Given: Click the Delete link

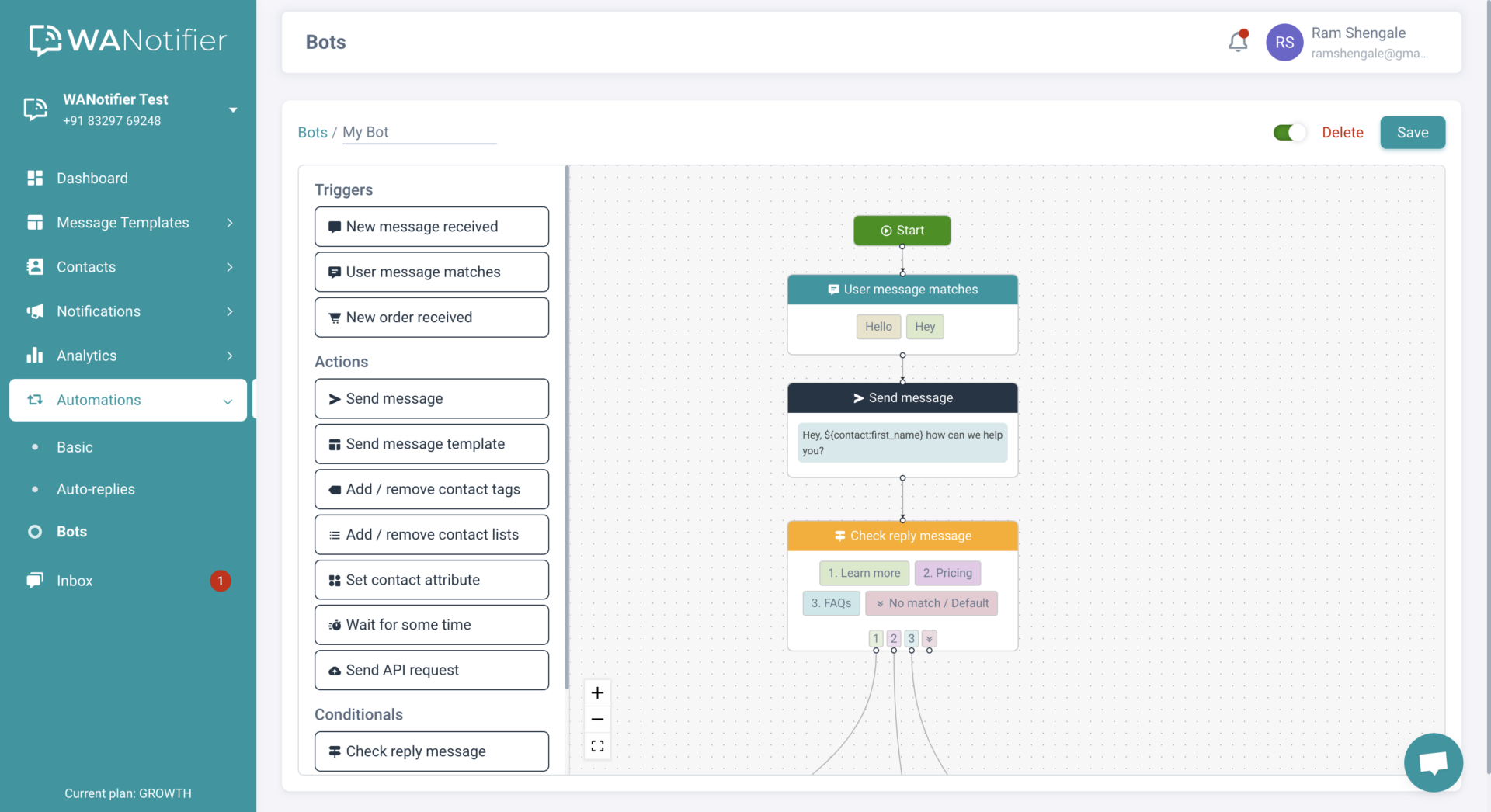Looking at the screenshot, I should 1343,132.
